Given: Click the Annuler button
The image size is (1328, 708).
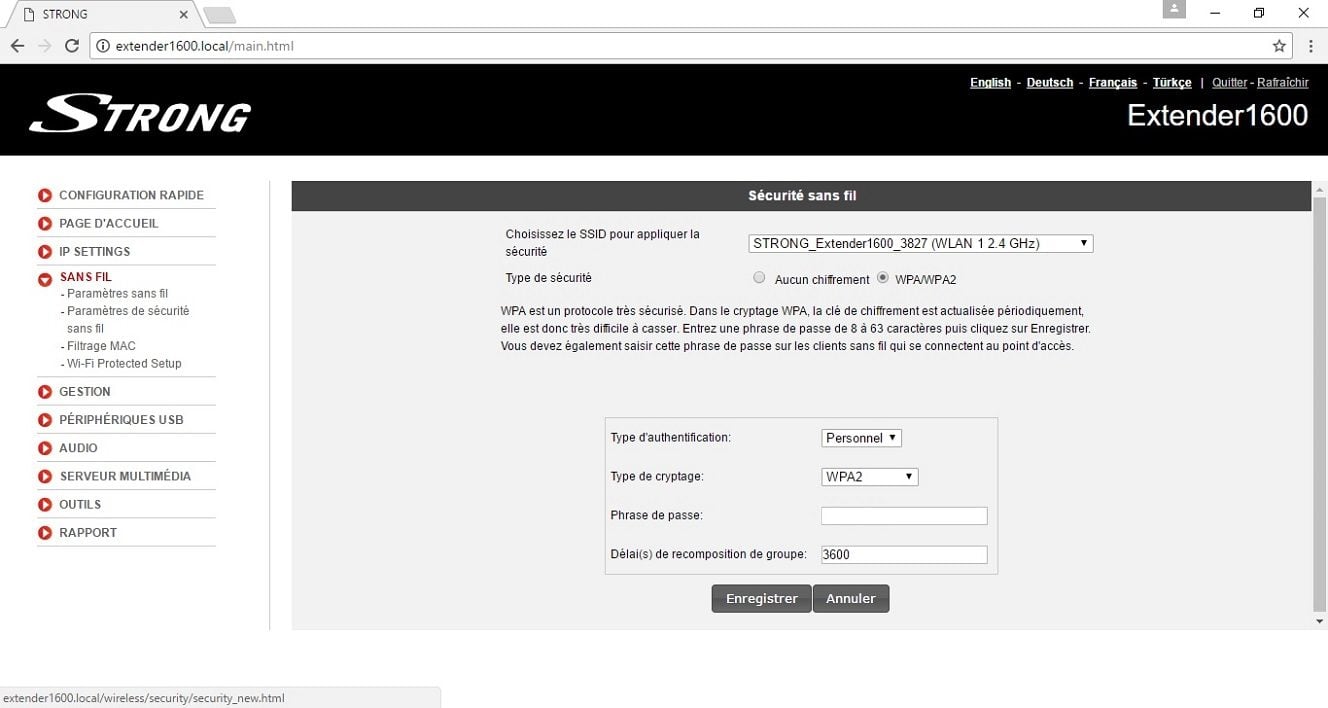Looking at the screenshot, I should [851, 599].
